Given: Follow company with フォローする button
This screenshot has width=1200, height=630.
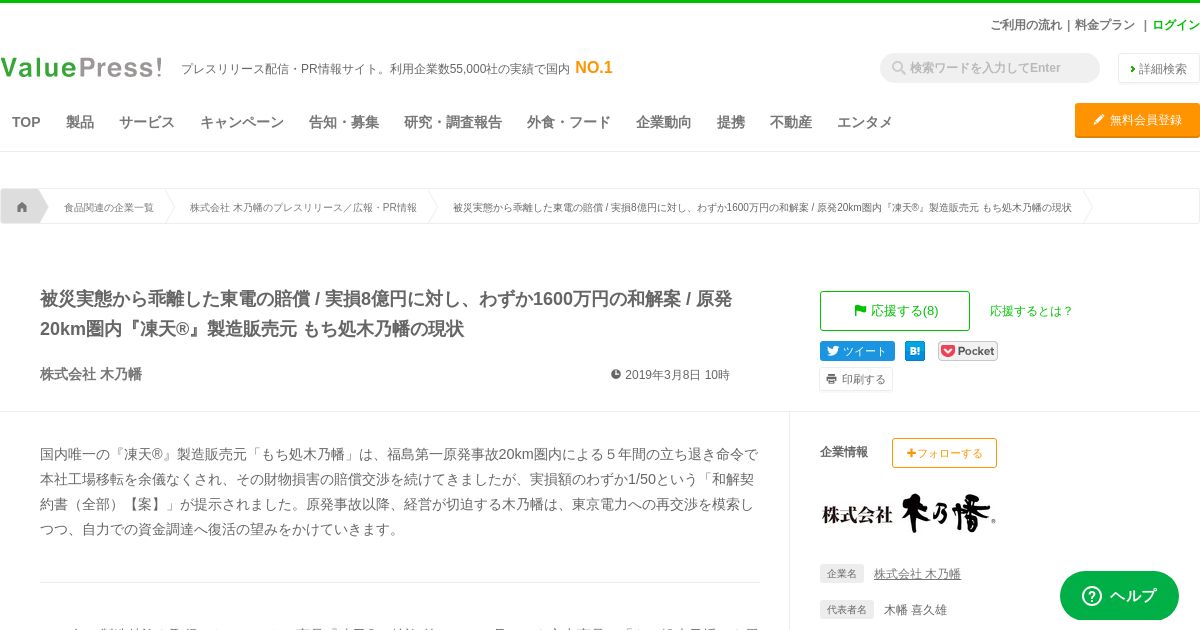Looking at the screenshot, I should [x=944, y=453].
